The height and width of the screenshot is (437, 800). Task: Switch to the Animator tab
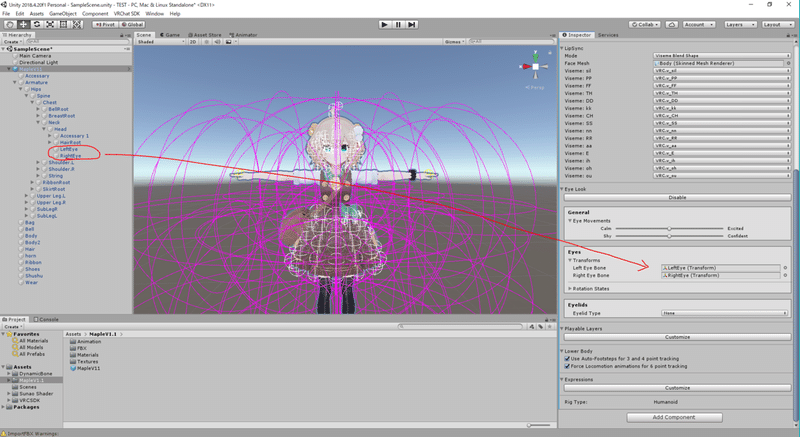(x=243, y=35)
